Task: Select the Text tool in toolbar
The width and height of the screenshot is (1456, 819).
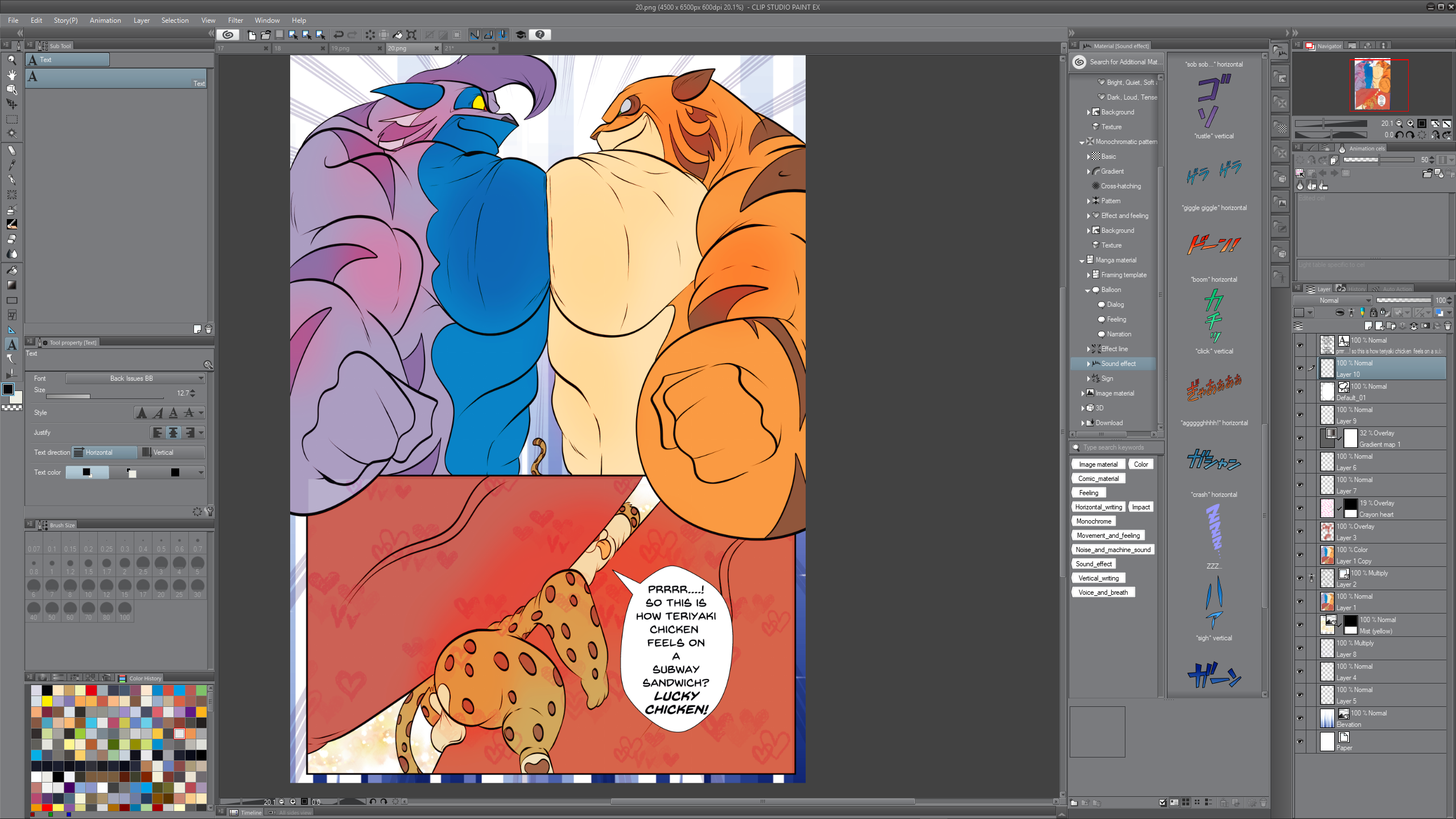Action: click(x=11, y=344)
